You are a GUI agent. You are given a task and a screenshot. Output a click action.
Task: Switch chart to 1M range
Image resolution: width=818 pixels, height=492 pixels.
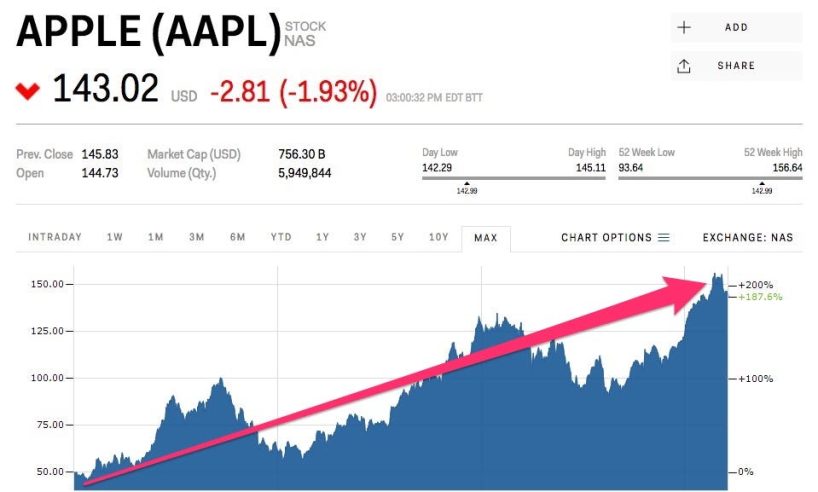point(156,238)
